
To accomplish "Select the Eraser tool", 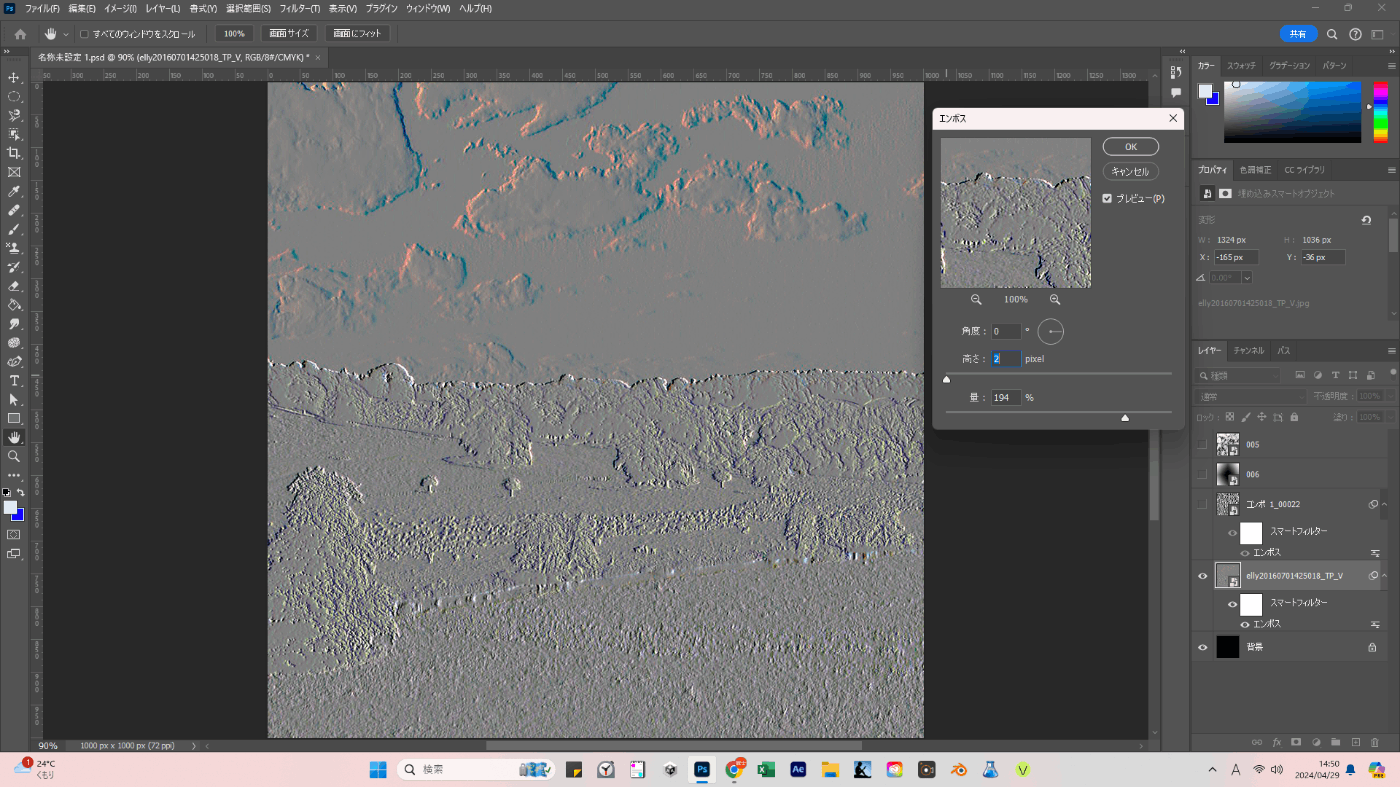I will click(14, 286).
